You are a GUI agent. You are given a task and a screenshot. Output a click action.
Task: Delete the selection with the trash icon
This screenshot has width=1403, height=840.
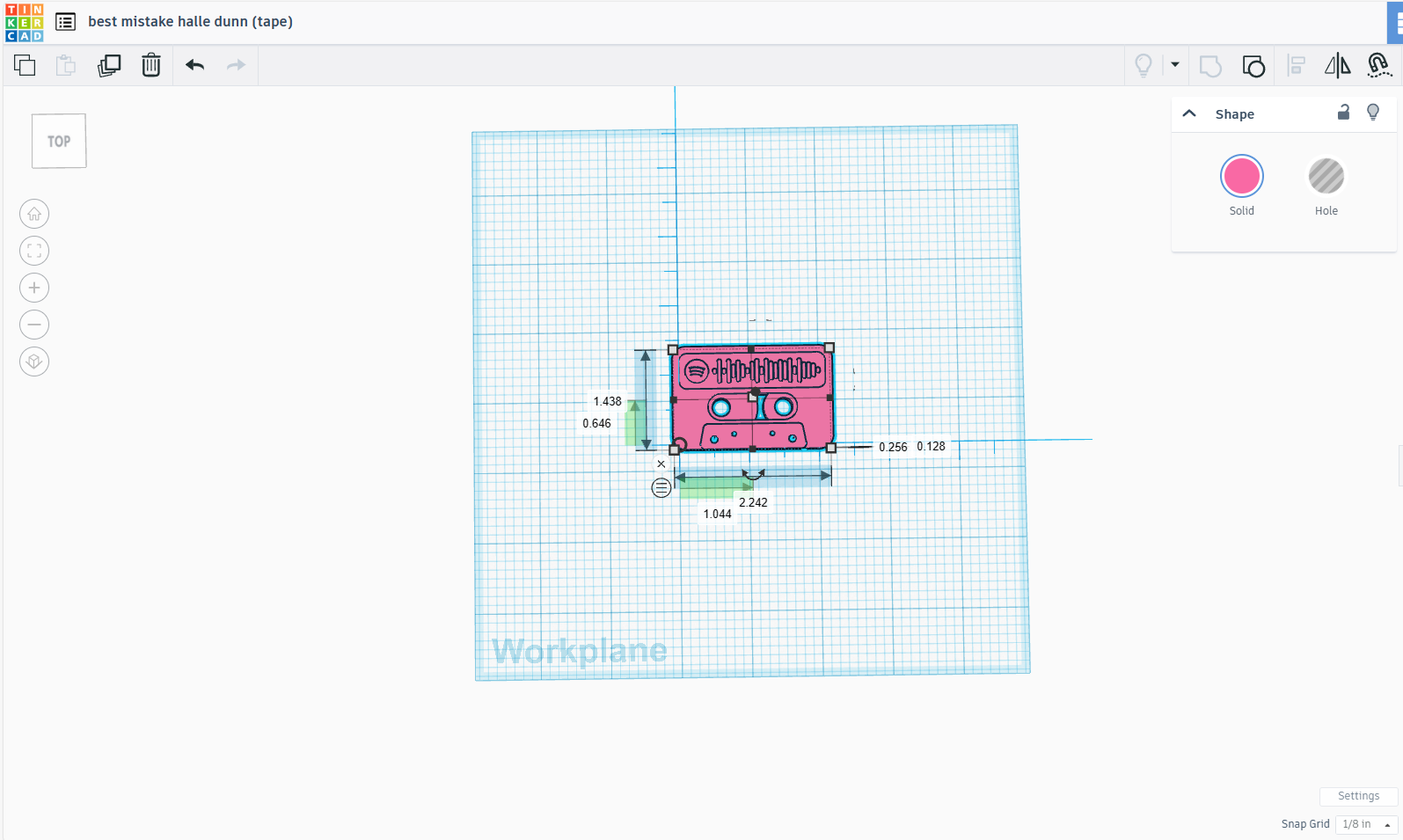(151, 65)
